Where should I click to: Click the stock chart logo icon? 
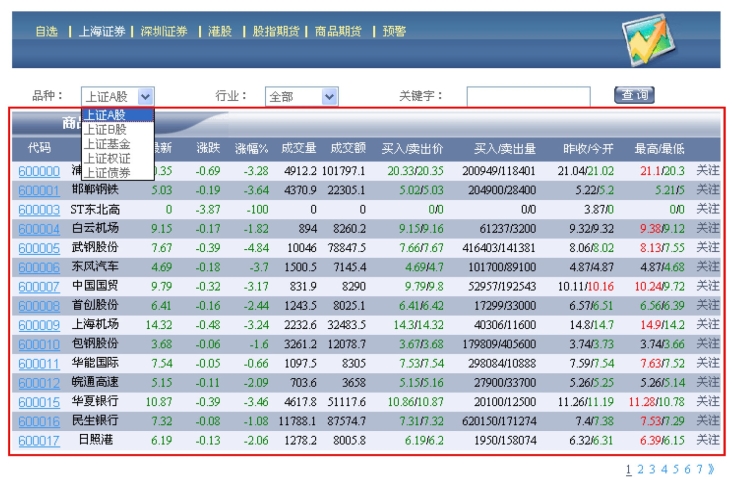click(648, 38)
